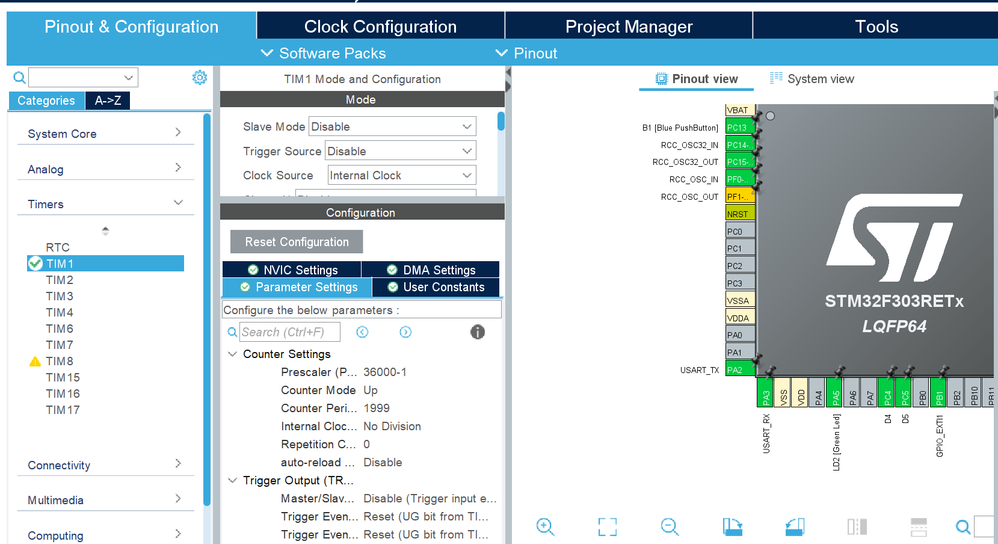Click the PF1 RCC_OSC_OUT pin

(740, 197)
